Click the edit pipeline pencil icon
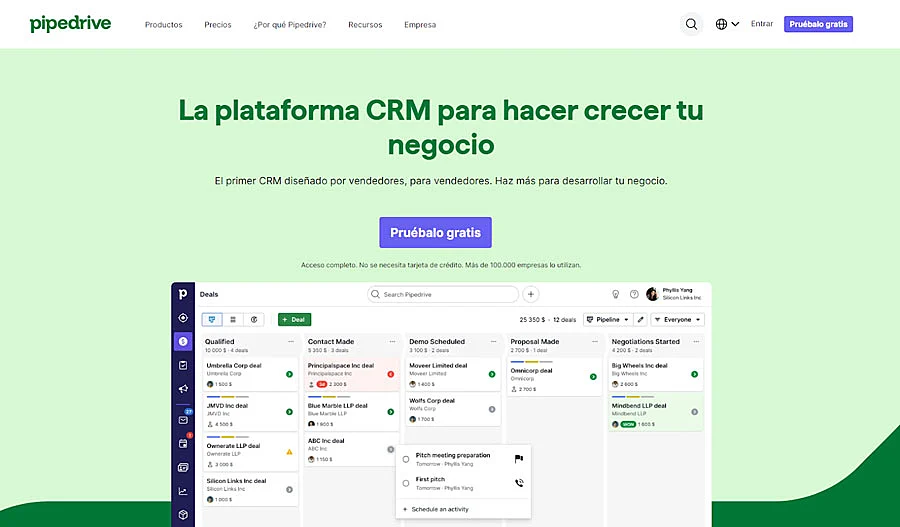The image size is (900, 527). click(x=641, y=319)
